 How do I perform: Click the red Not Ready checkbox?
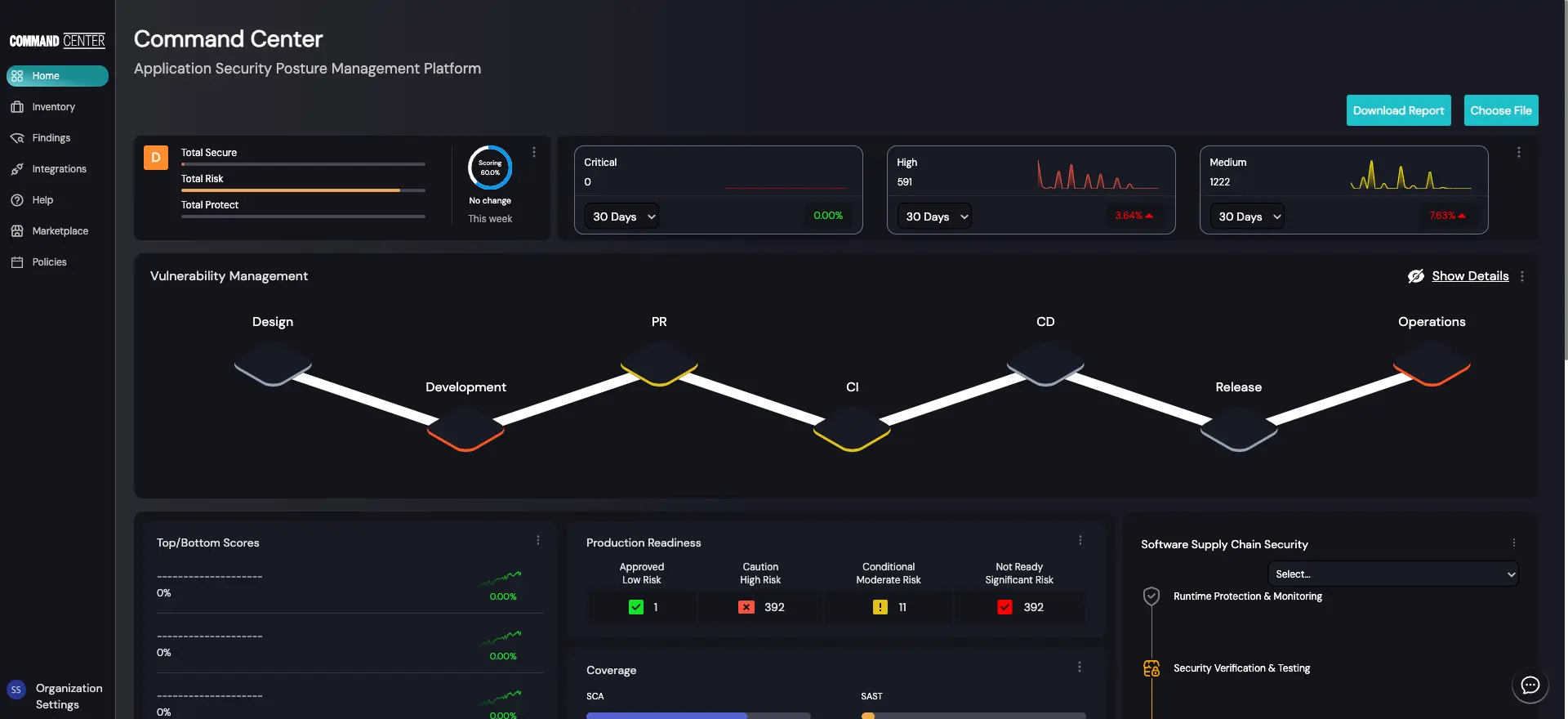(x=1004, y=607)
